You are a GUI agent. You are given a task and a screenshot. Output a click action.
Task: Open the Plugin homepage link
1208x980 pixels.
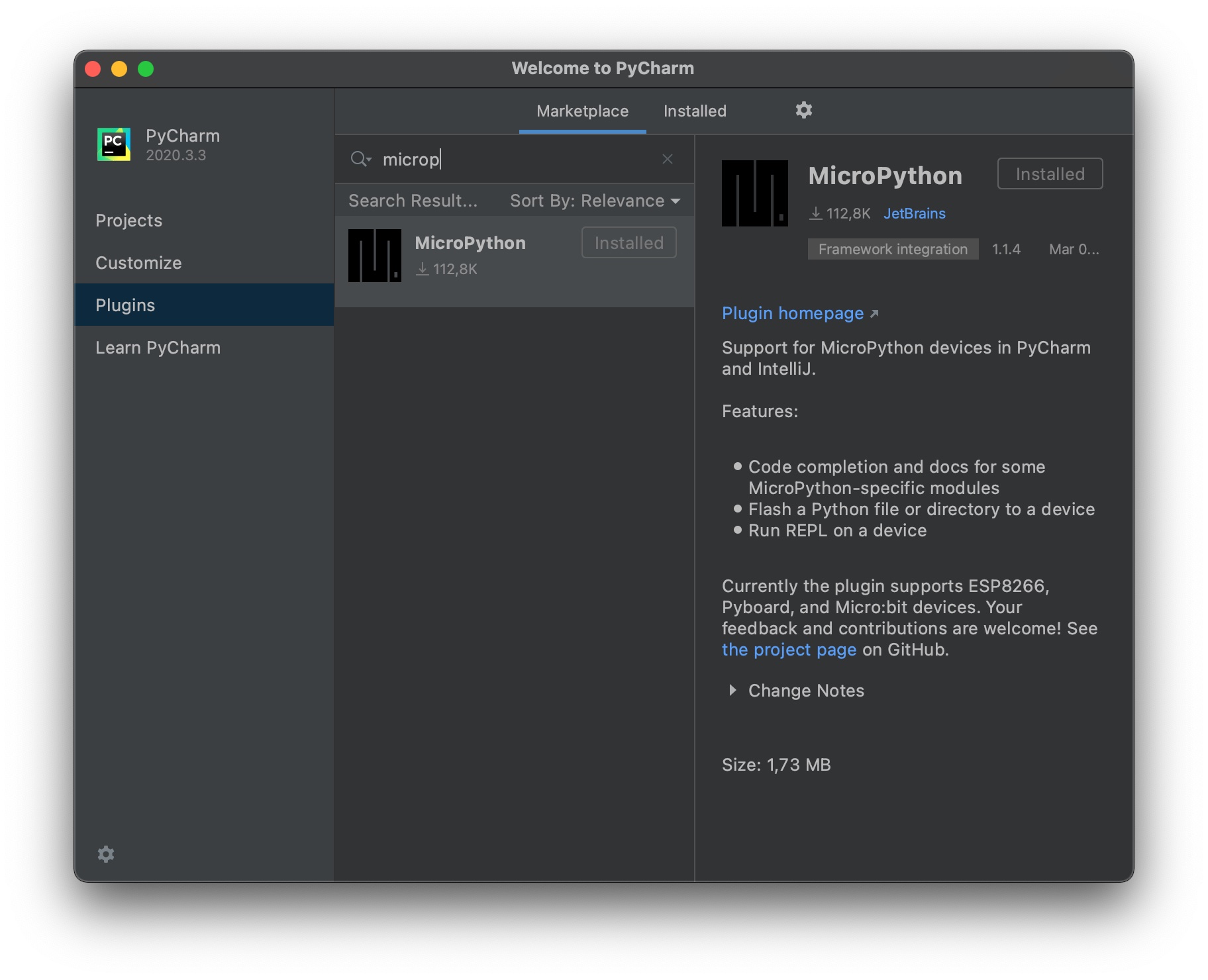point(800,313)
